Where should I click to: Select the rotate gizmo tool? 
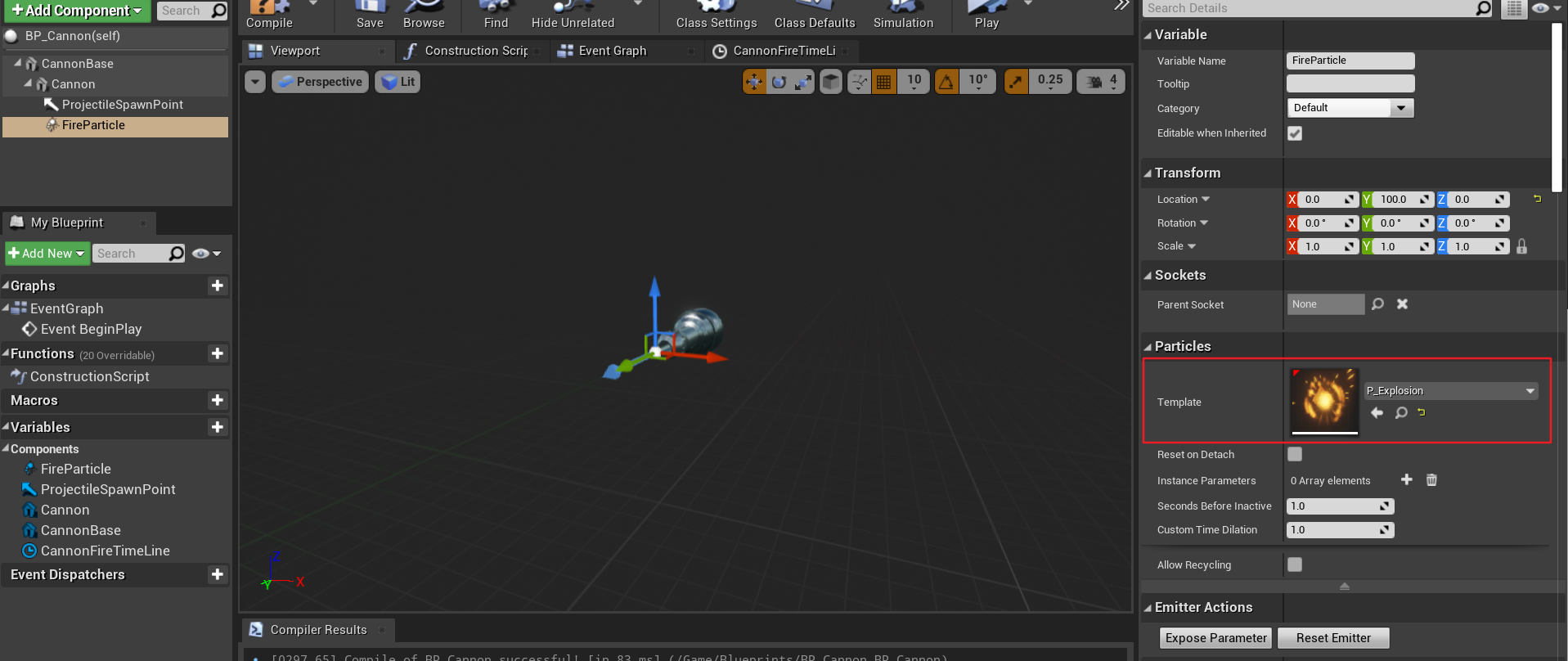pos(779,82)
